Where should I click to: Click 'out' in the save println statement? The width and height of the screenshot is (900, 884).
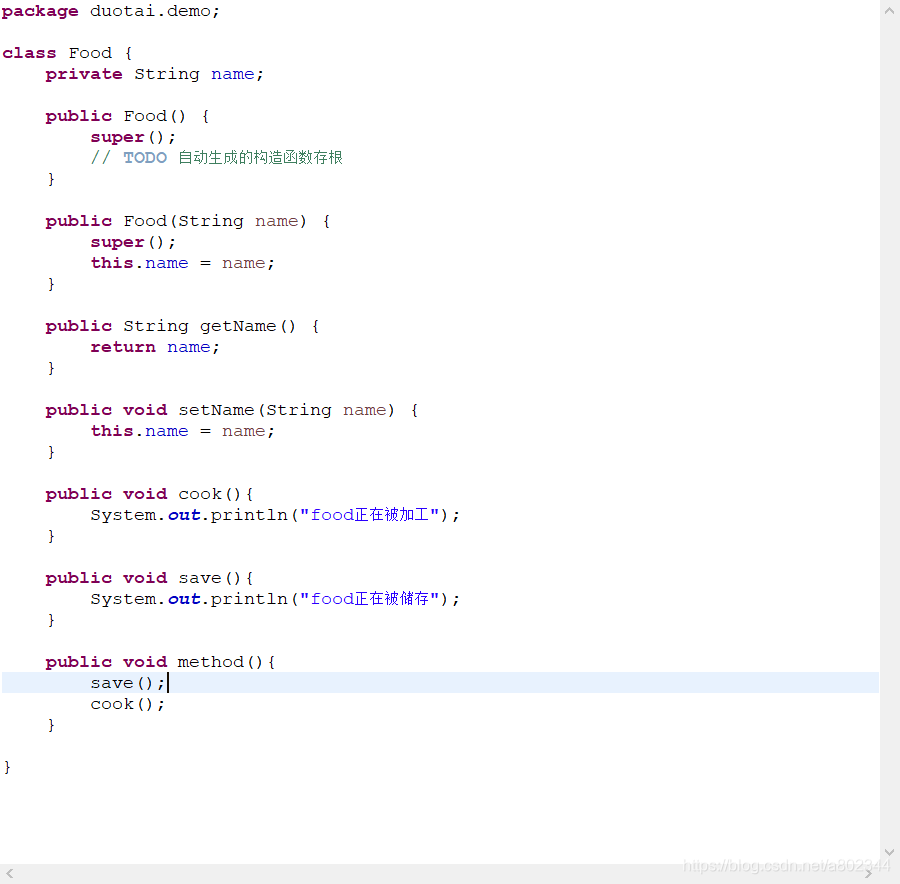184,599
